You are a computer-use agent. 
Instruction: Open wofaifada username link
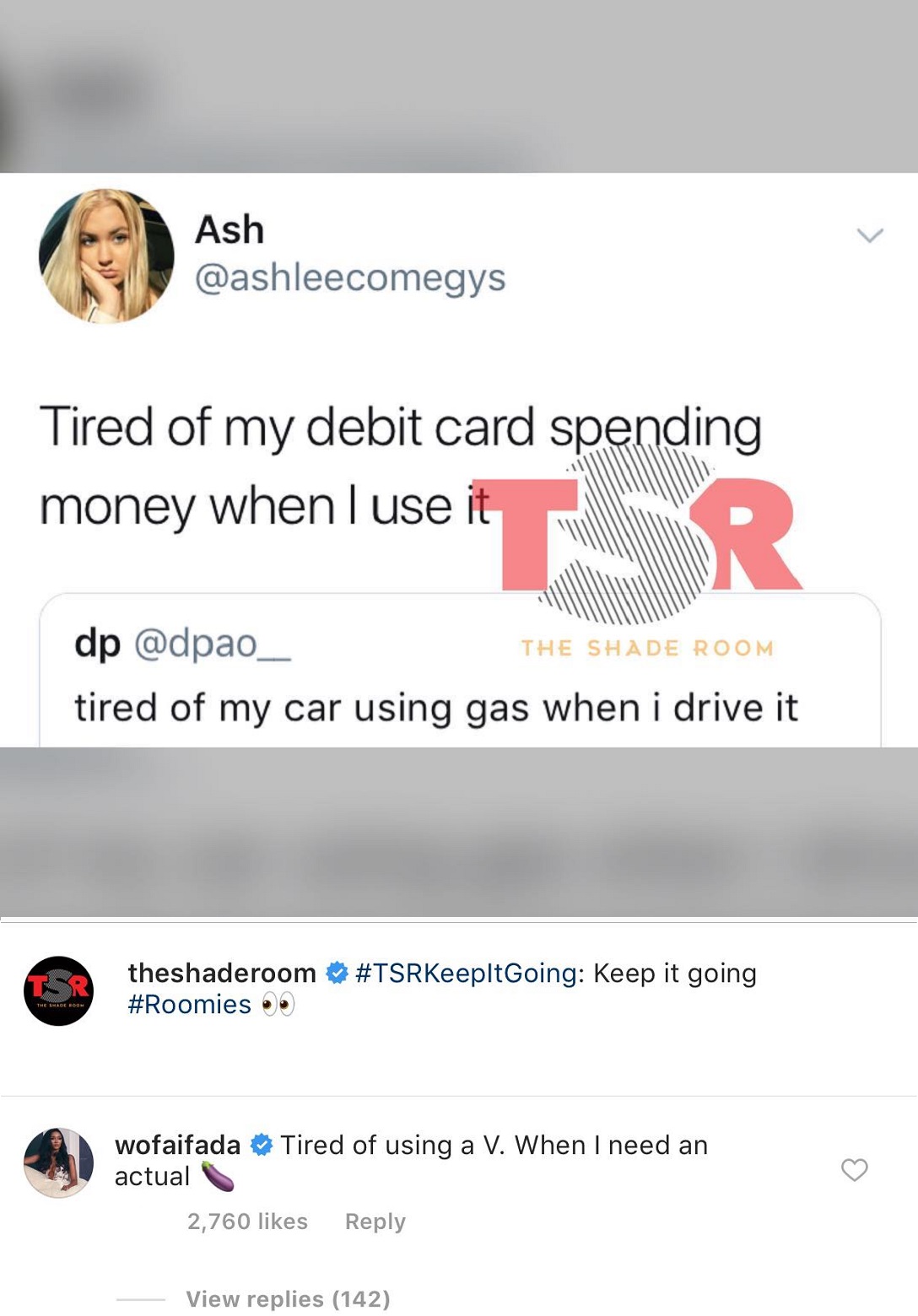click(x=178, y=1145)
